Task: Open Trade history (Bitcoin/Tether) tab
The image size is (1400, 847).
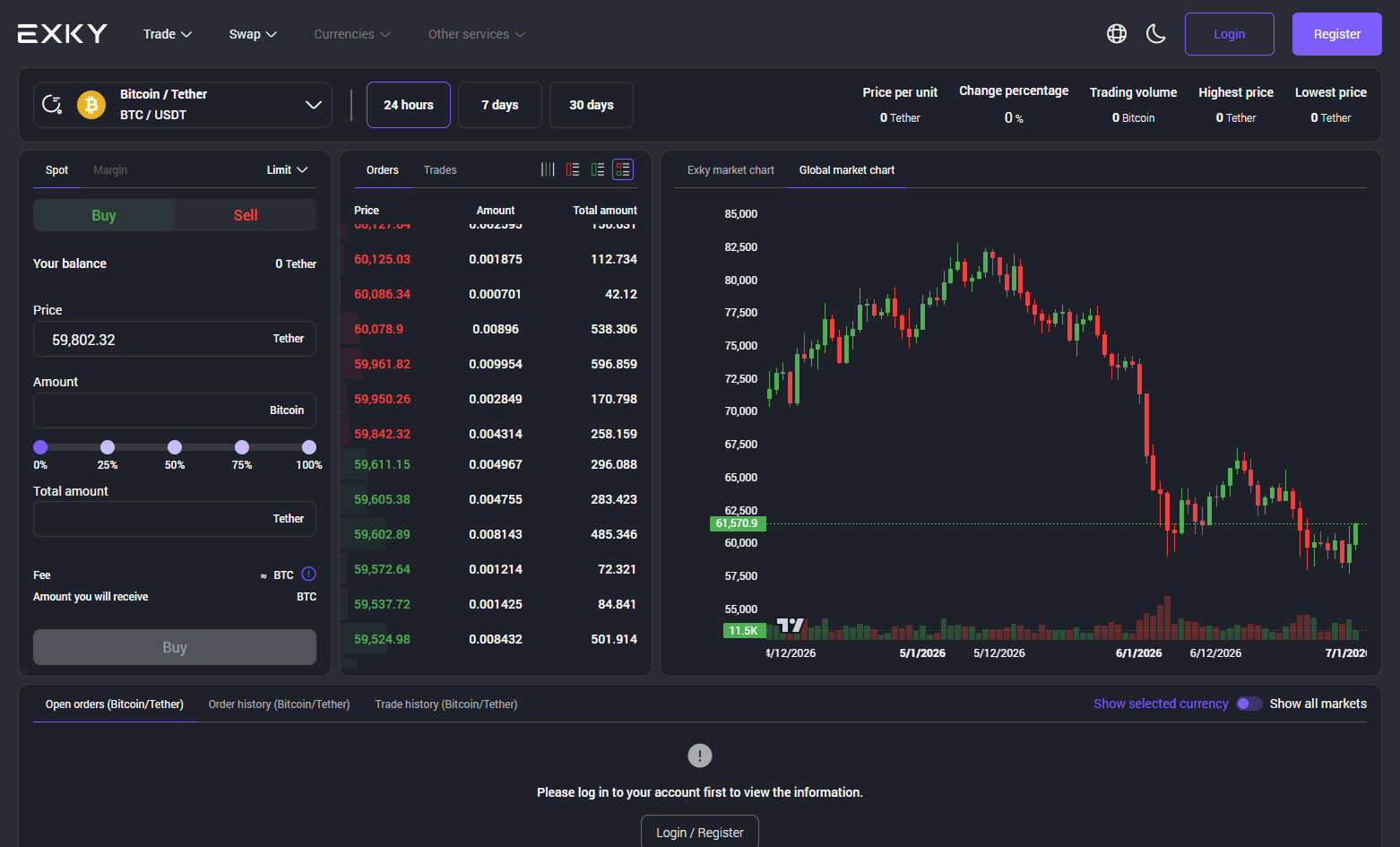Action: [446, 704]
